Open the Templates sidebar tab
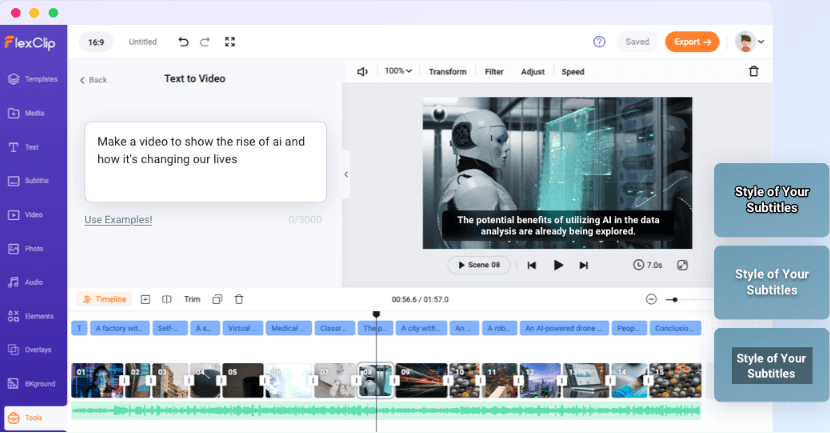Image resolution: width=830 pixels, height=433 pixels. click(33, 79)
